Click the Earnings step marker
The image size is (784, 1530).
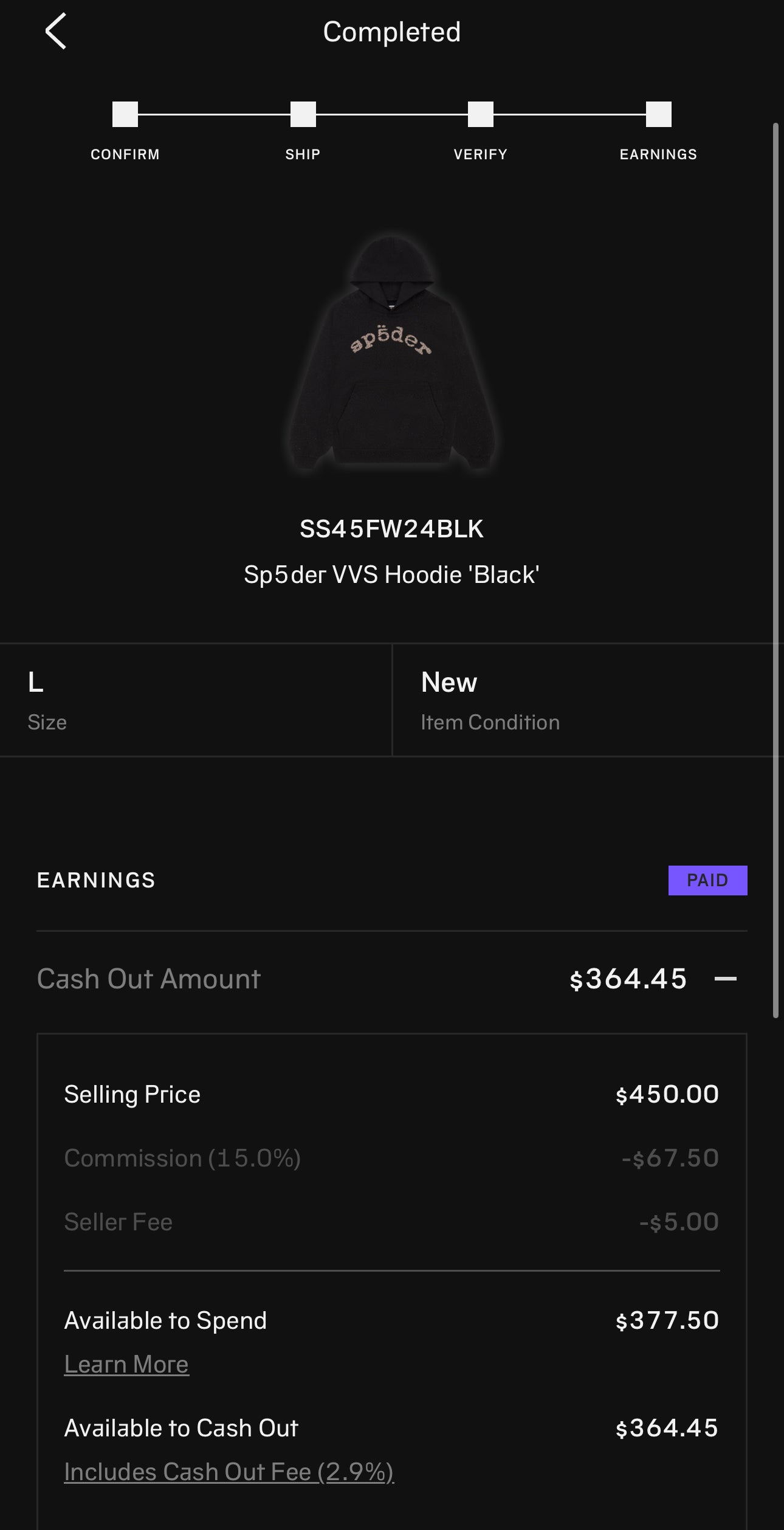pos(658,114)
